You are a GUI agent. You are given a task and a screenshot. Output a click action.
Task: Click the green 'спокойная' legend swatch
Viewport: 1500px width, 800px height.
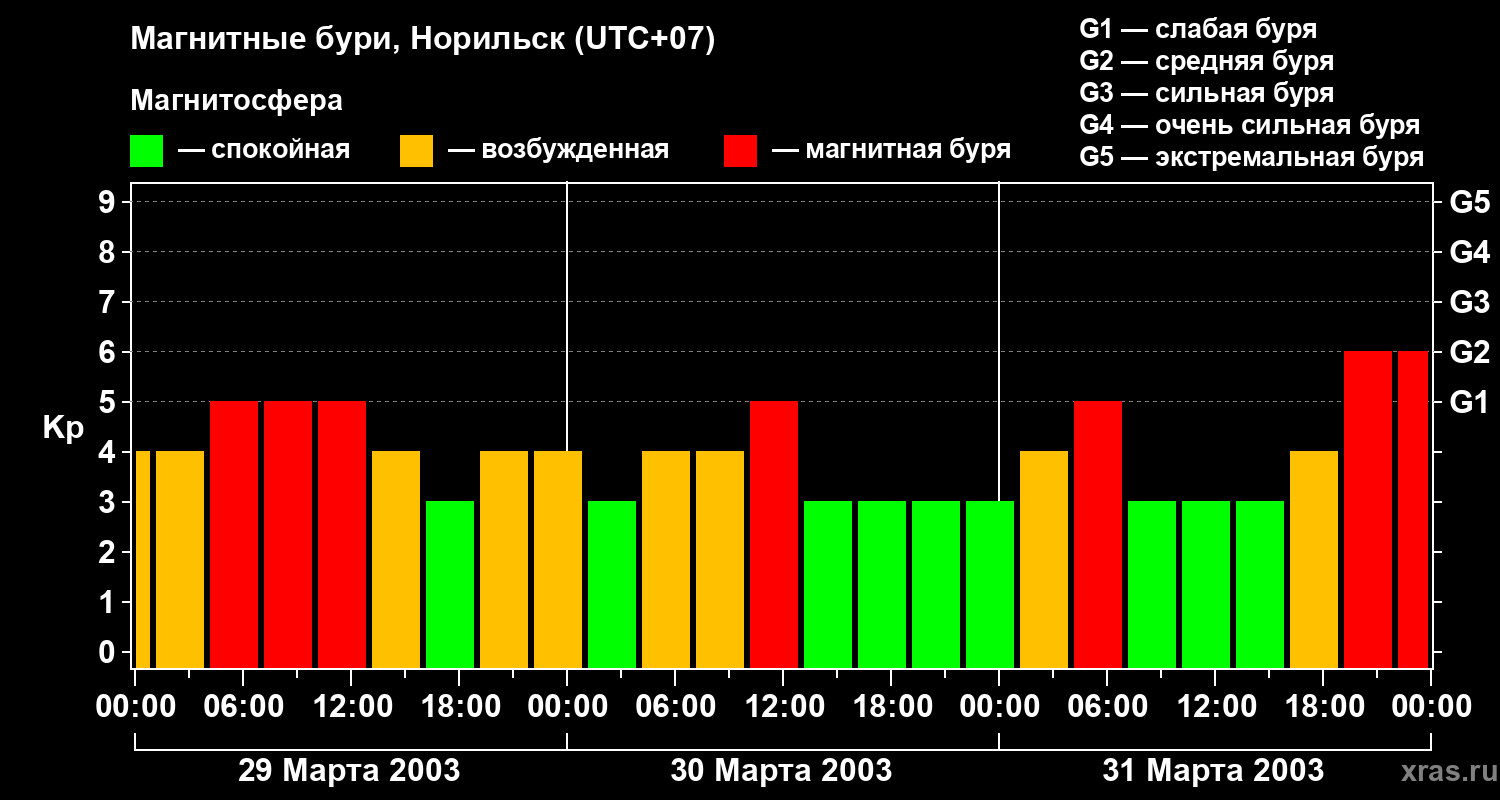pos(146,151)
